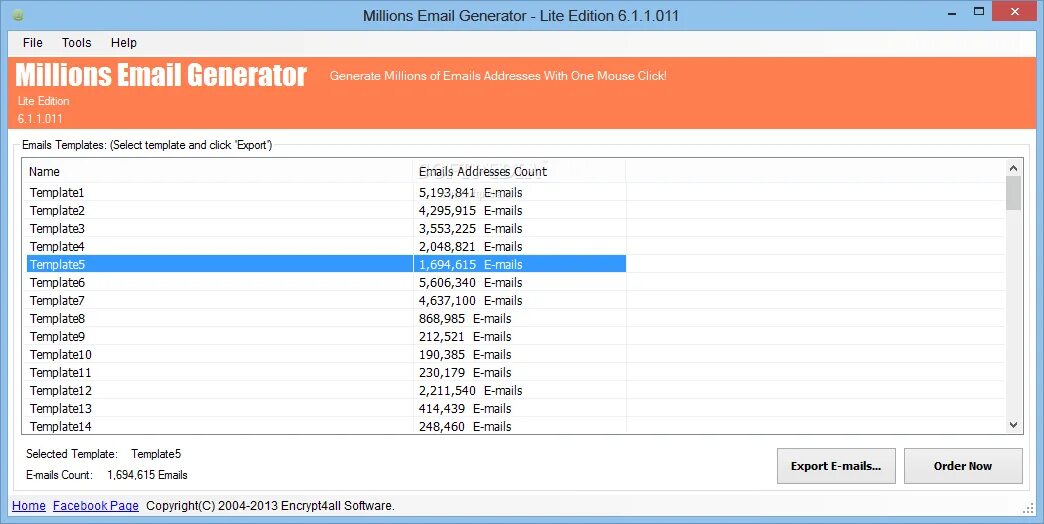
Task: Click the list scroll up arrow
Action: [1013, 168]
